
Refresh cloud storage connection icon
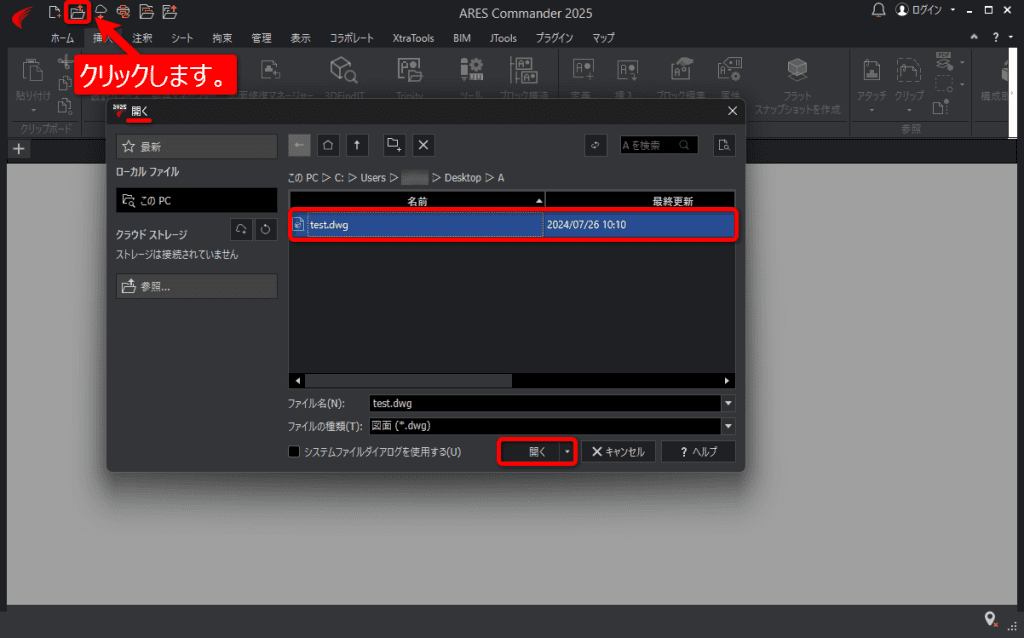pos(265,229)
